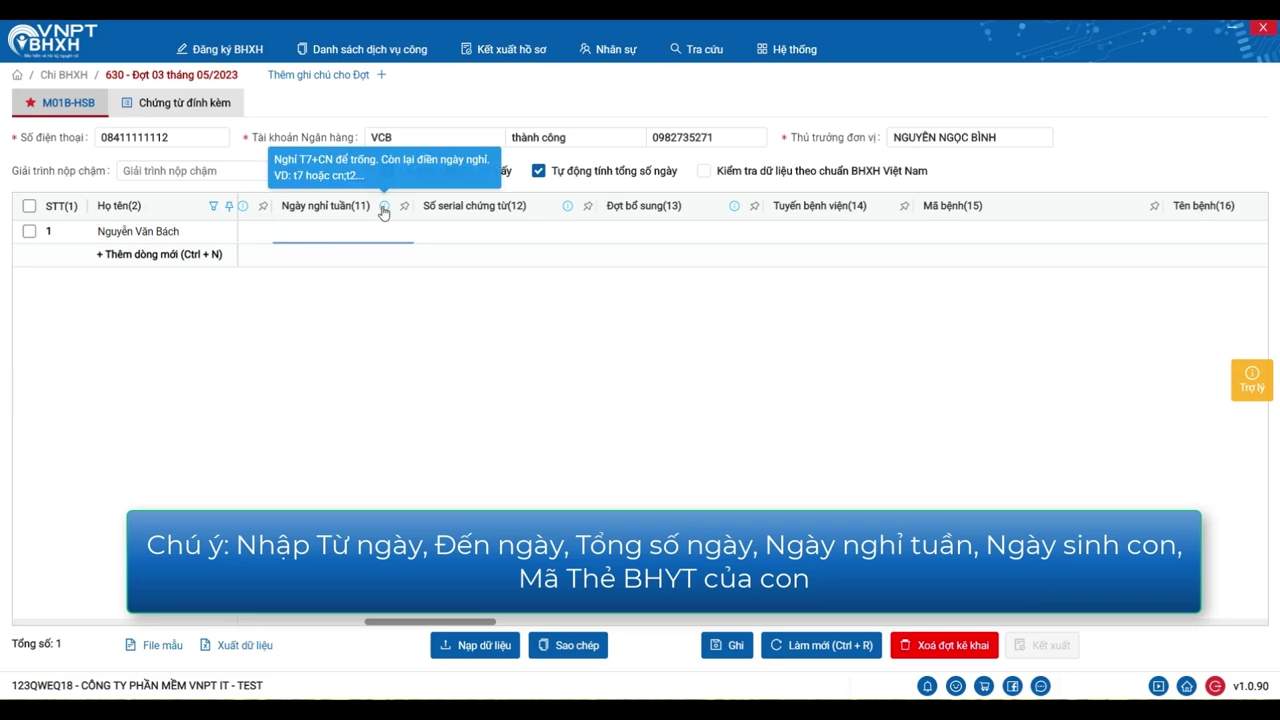Click the blue home icon in status bar
1280x720 pixels.
tap(1186, 686)
